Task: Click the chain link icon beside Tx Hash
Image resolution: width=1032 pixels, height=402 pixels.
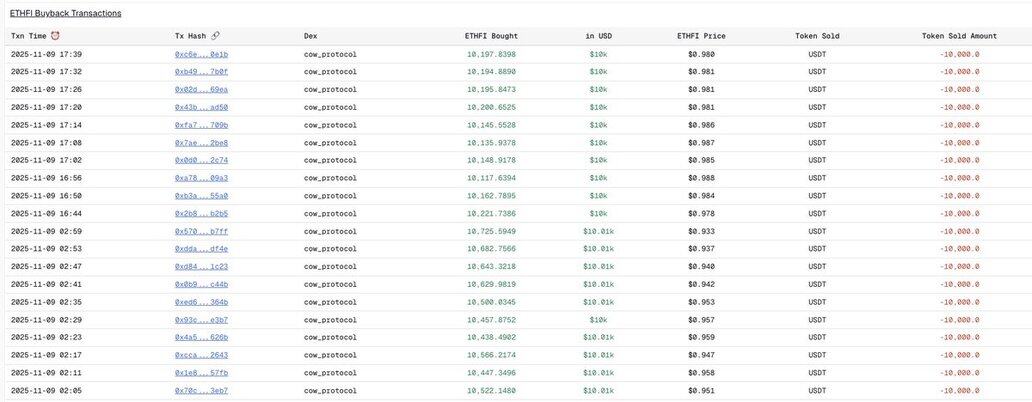Action: click(216, 36)
